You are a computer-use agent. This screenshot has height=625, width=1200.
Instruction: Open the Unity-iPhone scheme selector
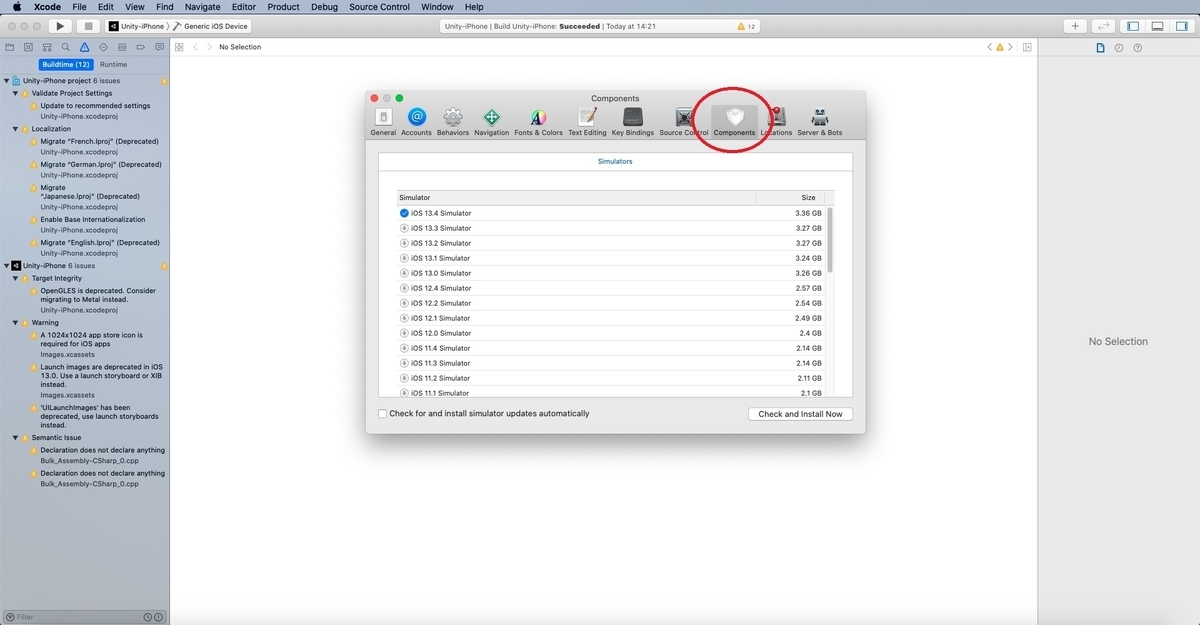coord(135,26)
